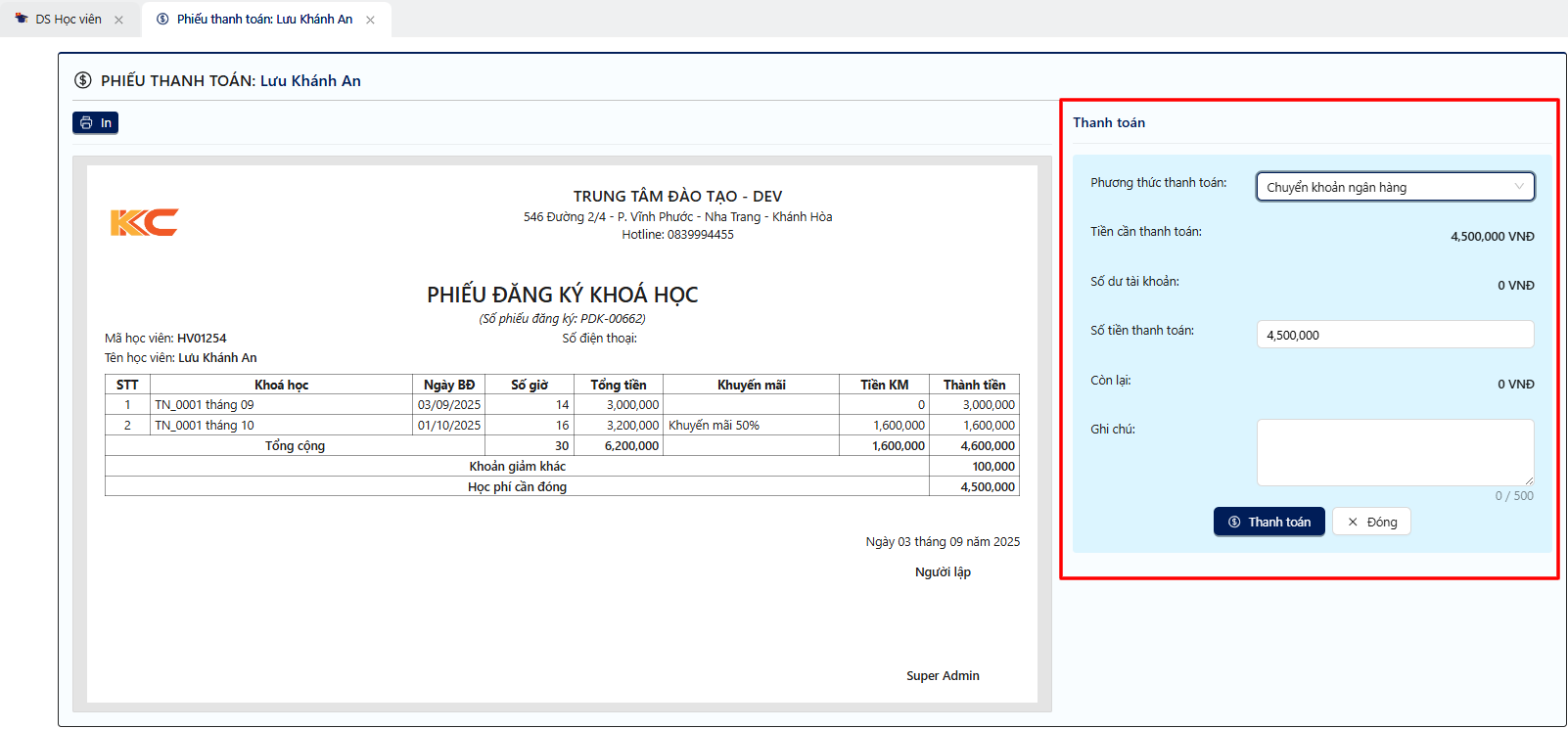
Task: Click the coin icon on Phiếu thanh toán tab
Action: point(162,19)
